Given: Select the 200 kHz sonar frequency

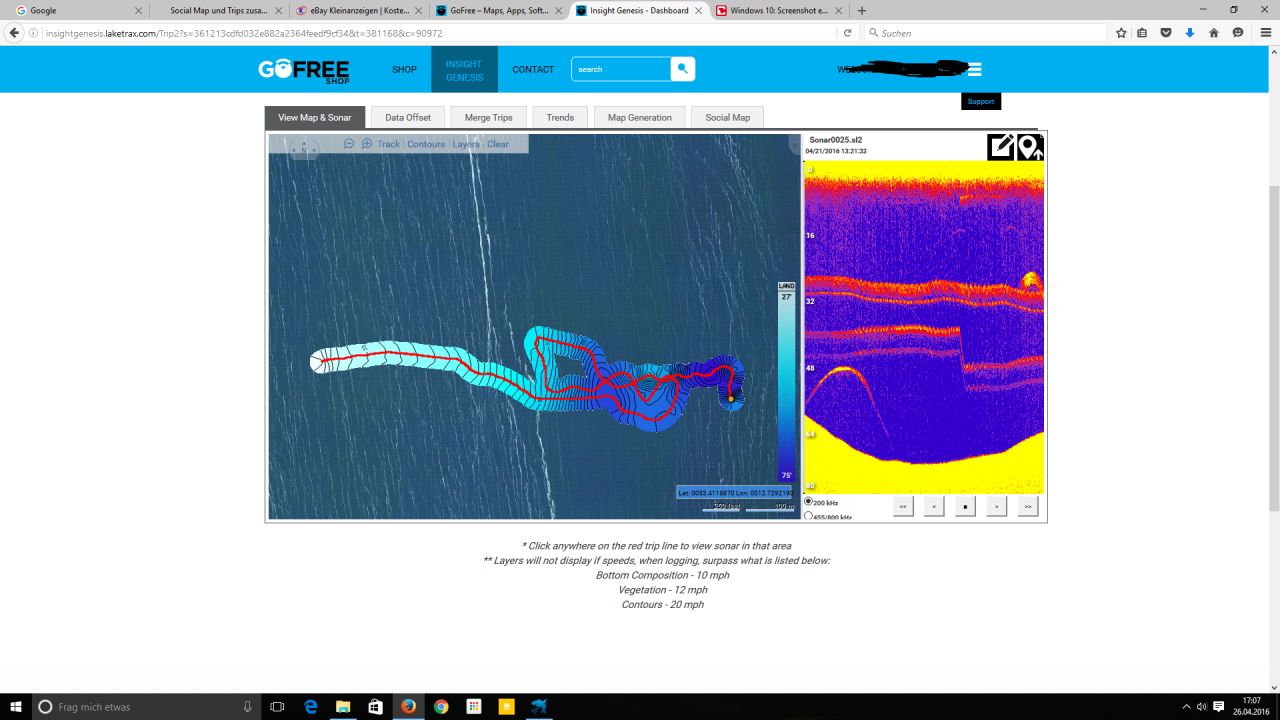Looking at the screenshot, I should pyautogui.click(x=809, y=502).
